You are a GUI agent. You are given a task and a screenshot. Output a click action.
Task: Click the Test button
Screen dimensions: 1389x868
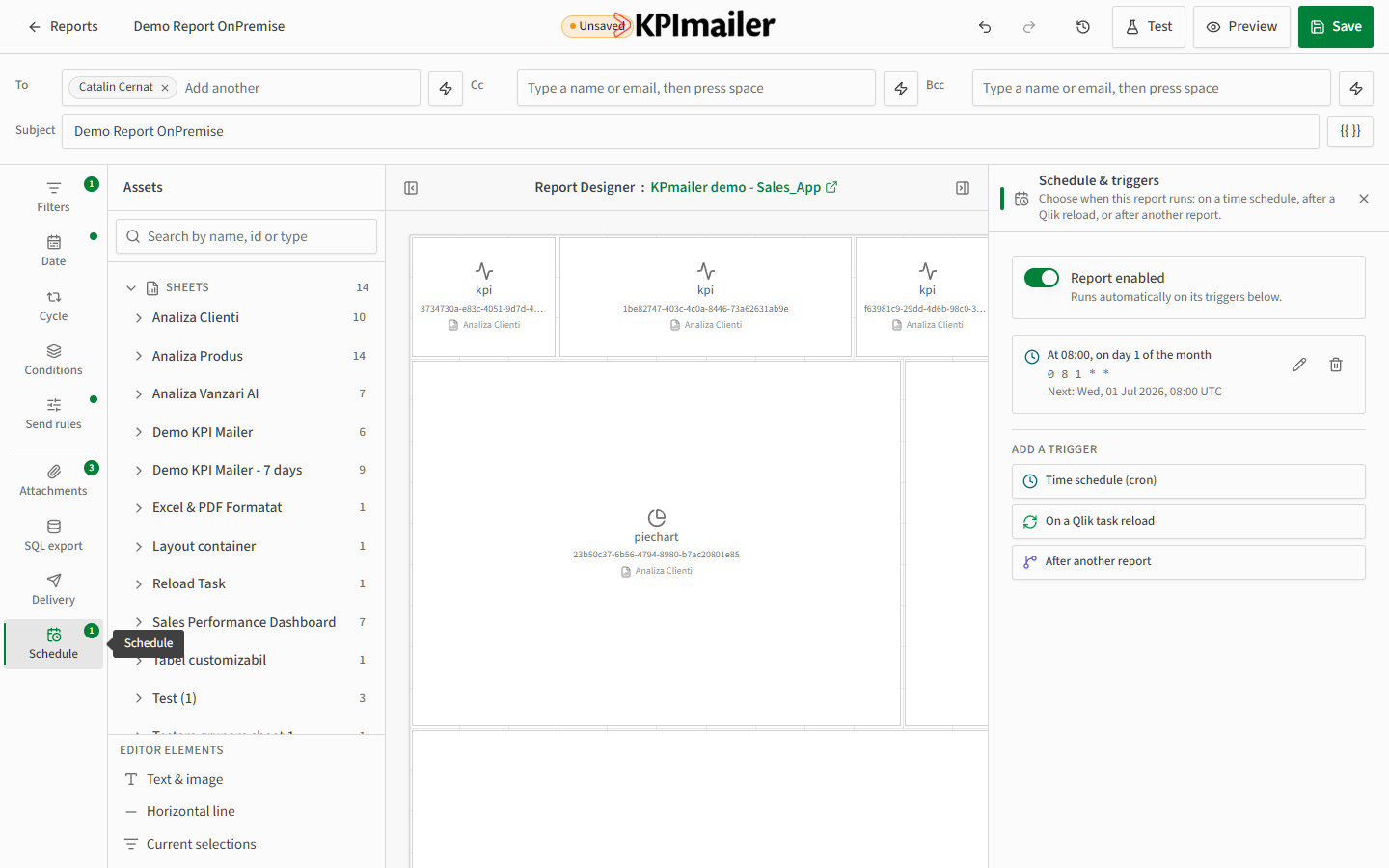pyautogui.click(x=1149, y=27)
